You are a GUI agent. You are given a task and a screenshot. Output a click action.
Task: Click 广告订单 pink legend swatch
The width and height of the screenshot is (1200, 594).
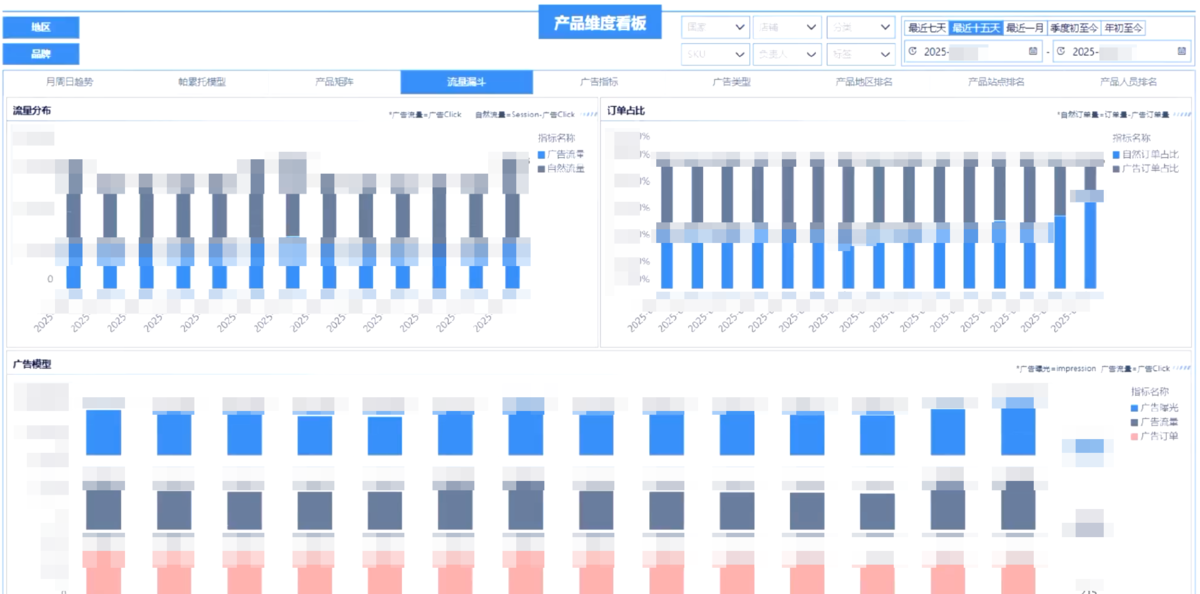[x=1134, y=436]
